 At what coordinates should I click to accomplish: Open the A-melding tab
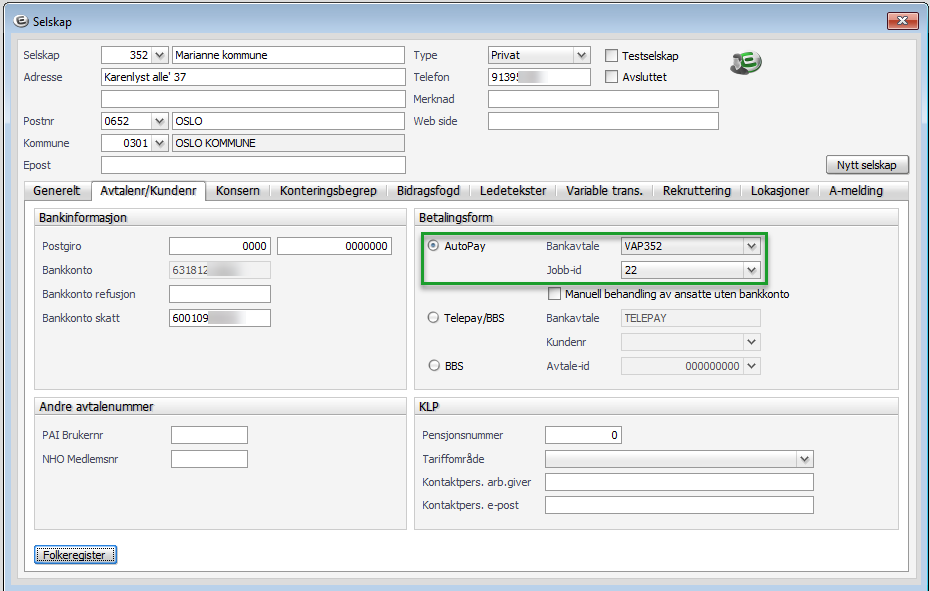pos(856,190)
